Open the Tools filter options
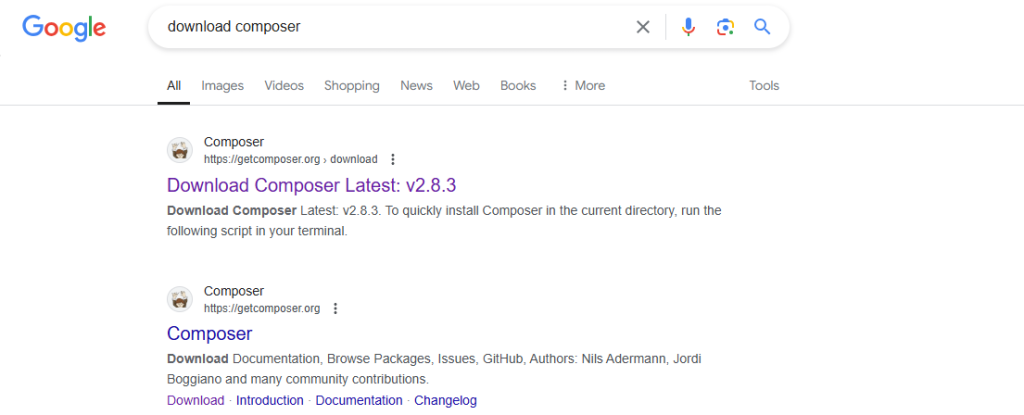 click(764, 86)
